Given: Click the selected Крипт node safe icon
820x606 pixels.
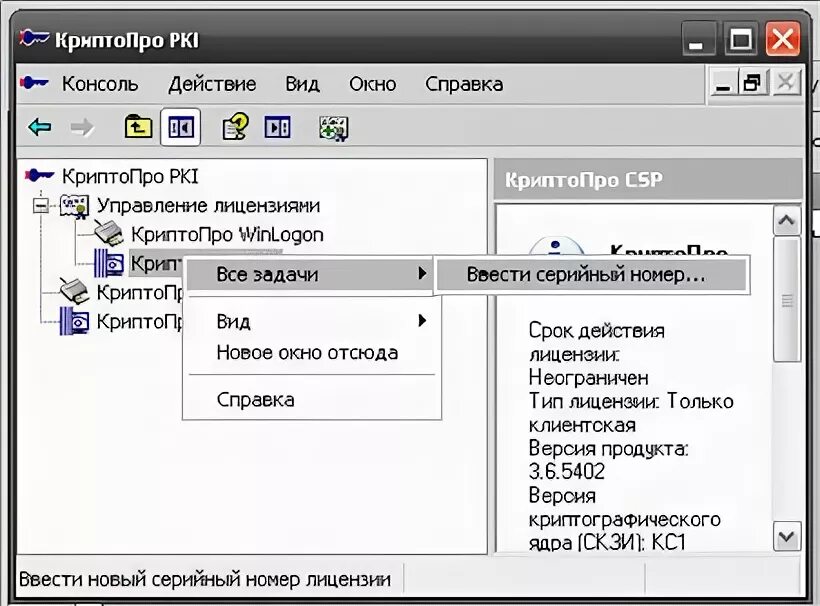Looking at the screenshot, I should coord(109,263).
